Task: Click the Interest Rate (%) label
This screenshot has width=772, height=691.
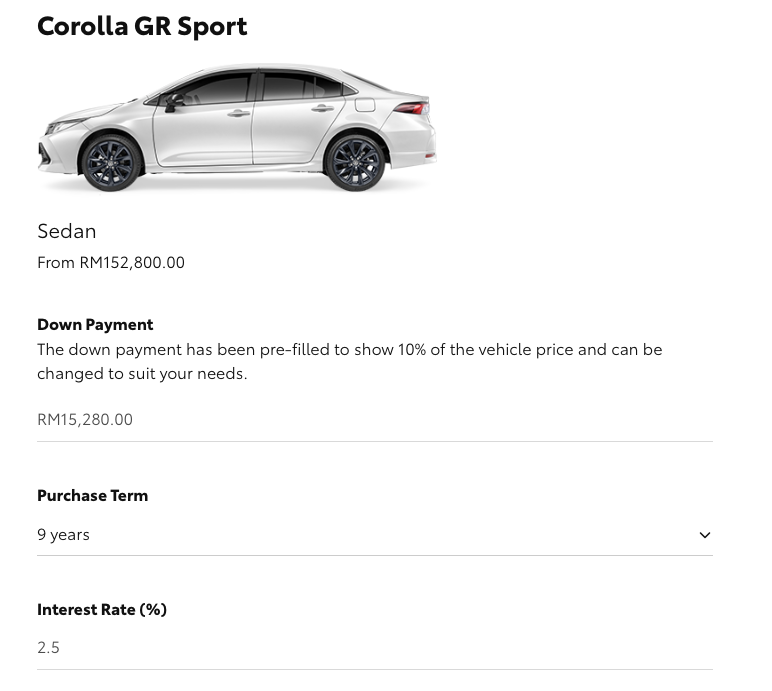Action: [102, 609]
